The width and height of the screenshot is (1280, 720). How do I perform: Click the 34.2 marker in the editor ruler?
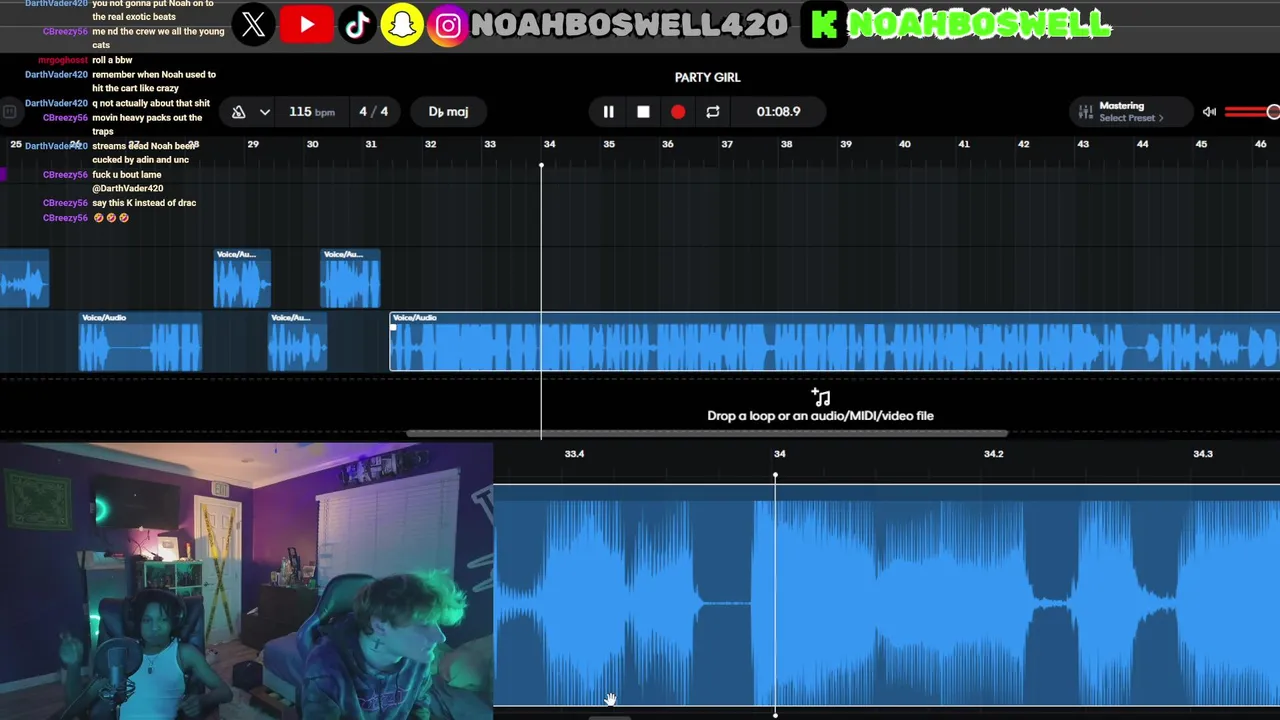993,454
